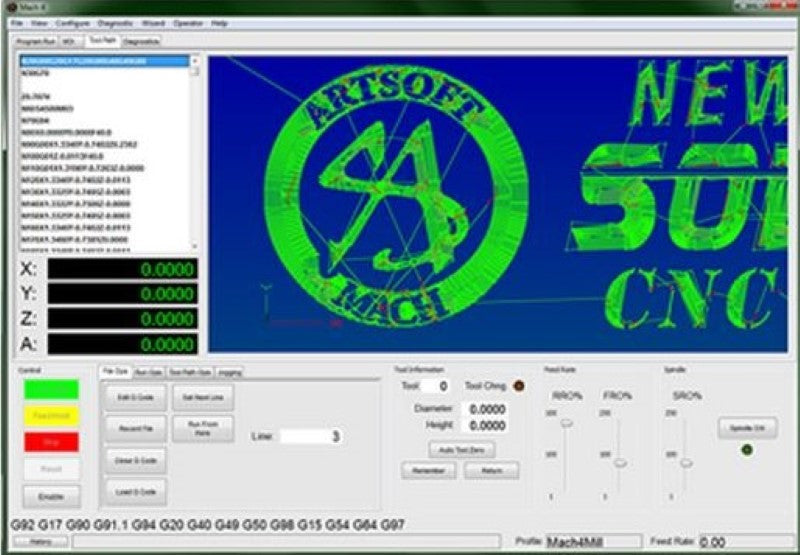Open the Wizard menu
800x555 pixels.
(x=153, y=22)
